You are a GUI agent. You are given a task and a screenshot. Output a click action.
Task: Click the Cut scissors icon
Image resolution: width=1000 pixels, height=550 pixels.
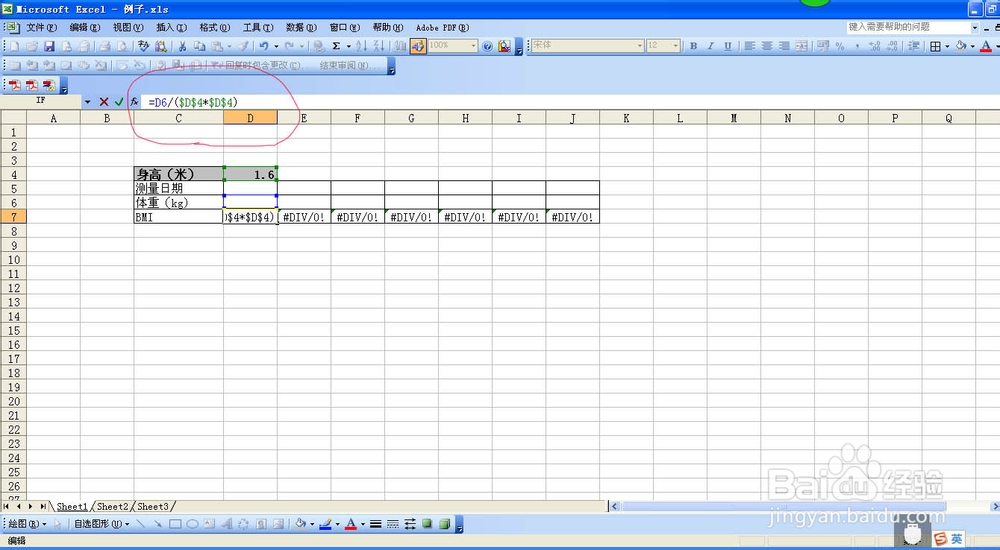(182, 46)
